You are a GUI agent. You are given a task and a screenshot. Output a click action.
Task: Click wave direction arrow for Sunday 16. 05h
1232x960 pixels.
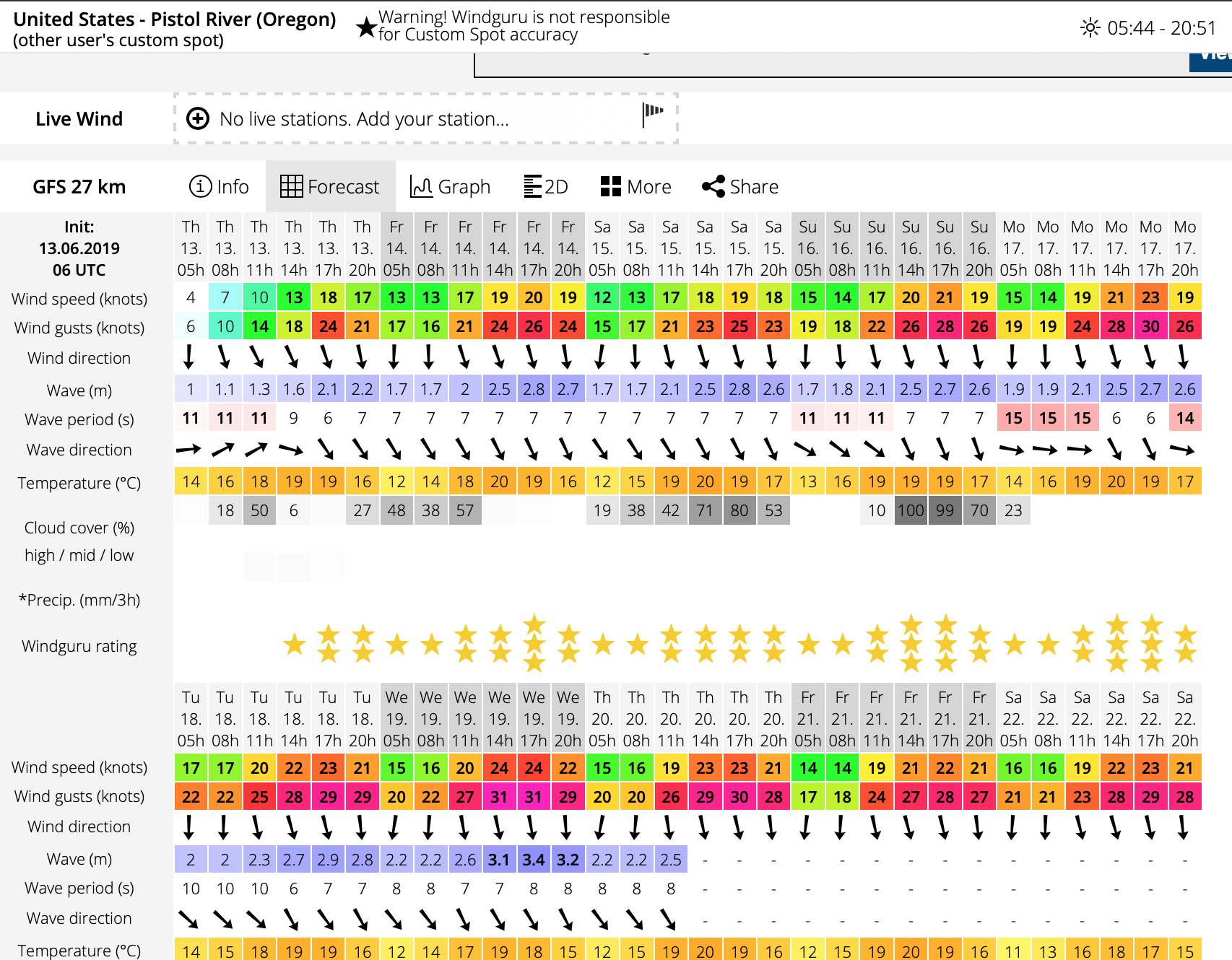[x=806, y=450]
